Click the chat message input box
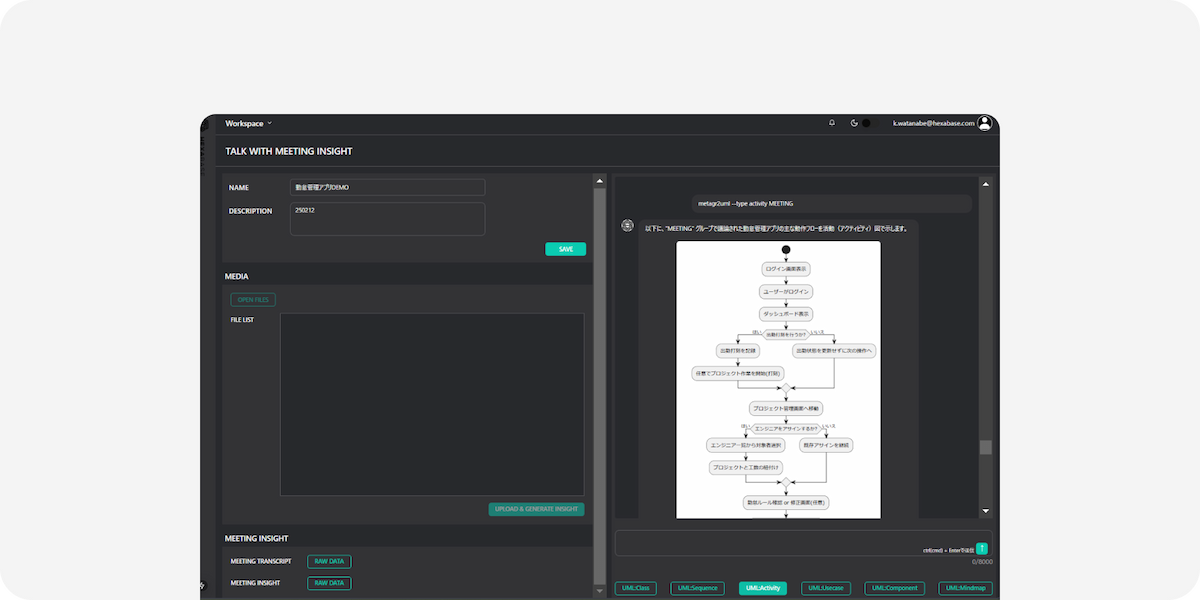 803,543
